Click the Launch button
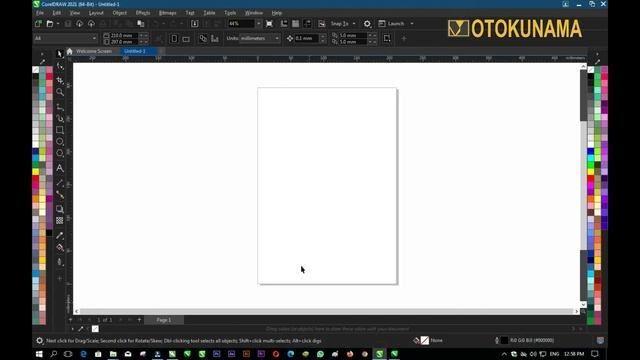 (x=392, y=24)
